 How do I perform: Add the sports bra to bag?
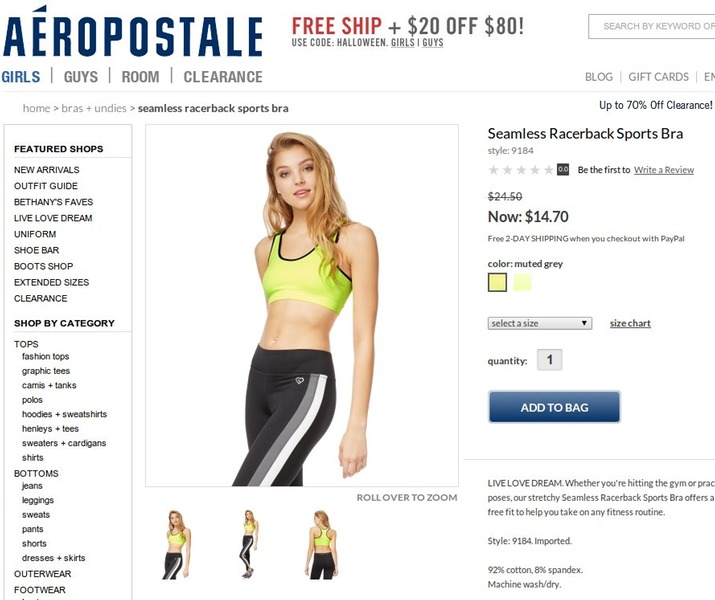(x=554, y=407)
